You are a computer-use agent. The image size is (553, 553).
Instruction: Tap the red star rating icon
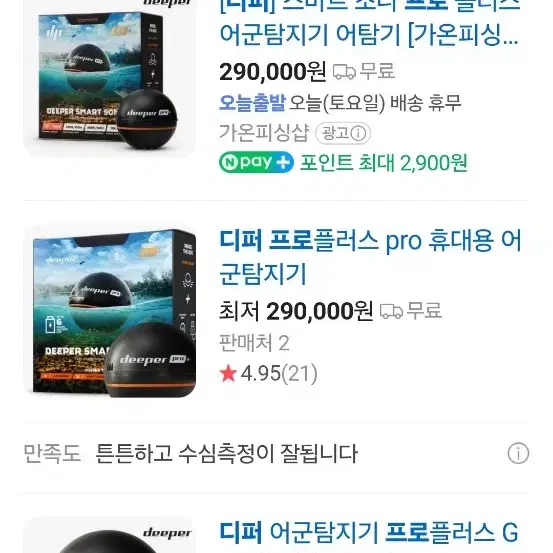coord(228,373)
